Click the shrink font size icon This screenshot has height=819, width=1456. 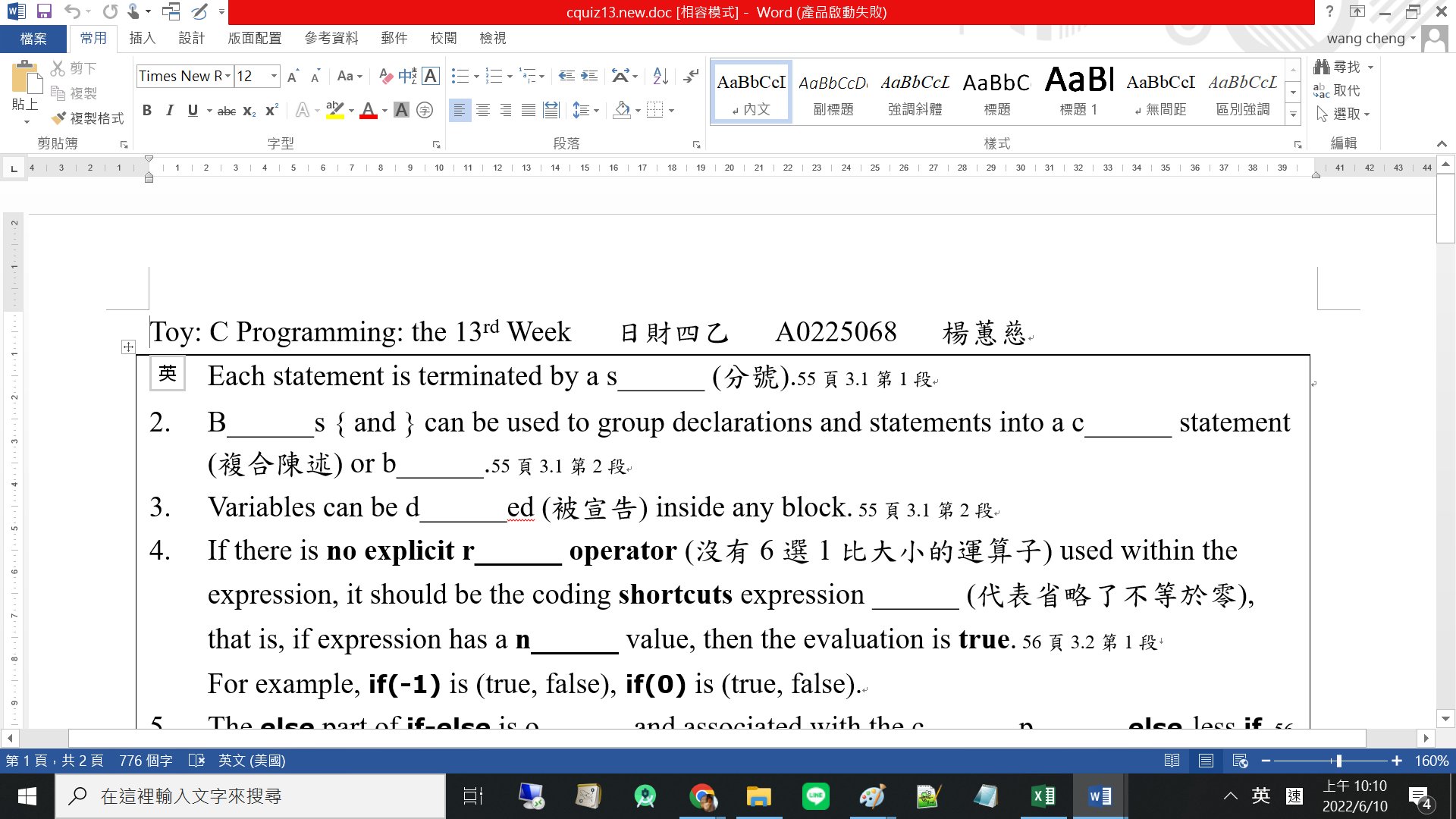click(x=315, y=76)
